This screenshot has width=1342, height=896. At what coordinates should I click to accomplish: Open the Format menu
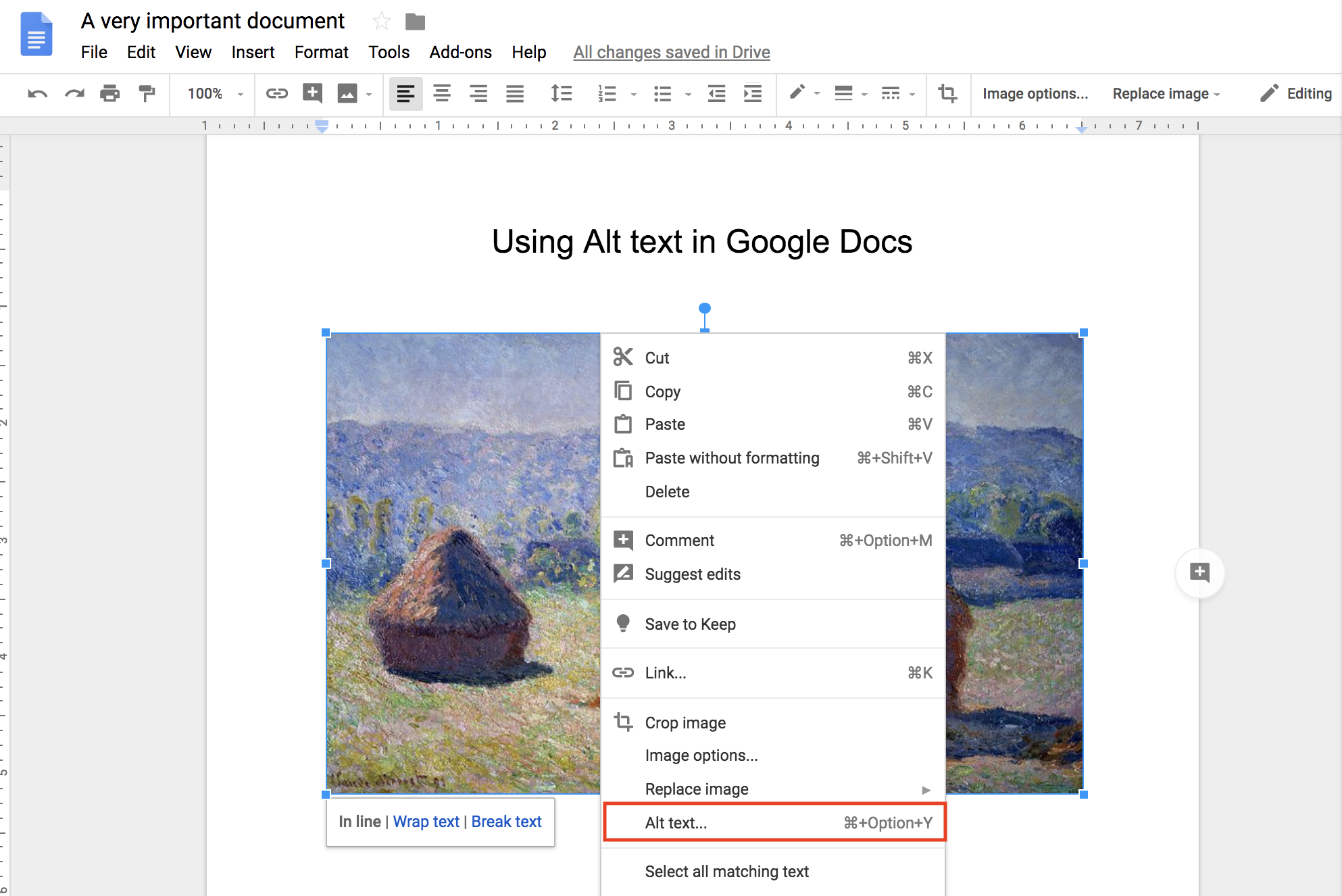point(321,52)
